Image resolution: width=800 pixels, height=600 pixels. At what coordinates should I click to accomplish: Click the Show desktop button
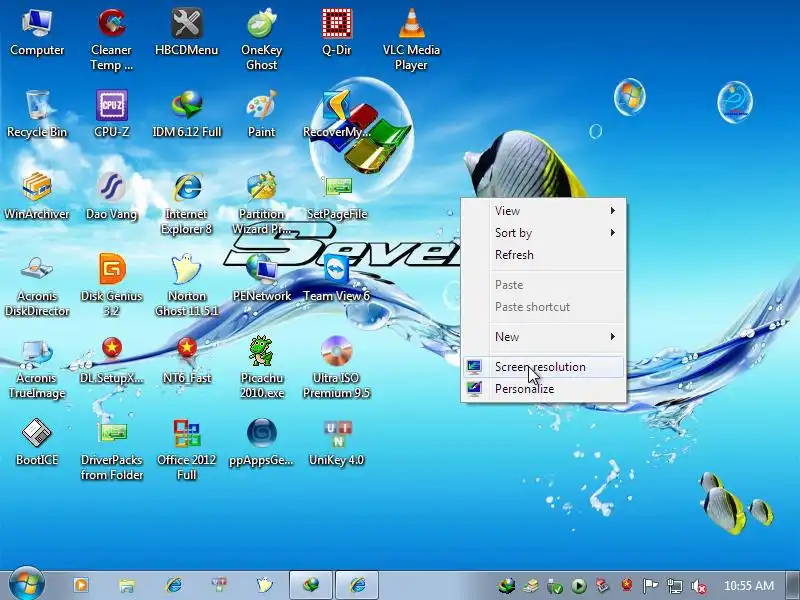tap(792, 585)
